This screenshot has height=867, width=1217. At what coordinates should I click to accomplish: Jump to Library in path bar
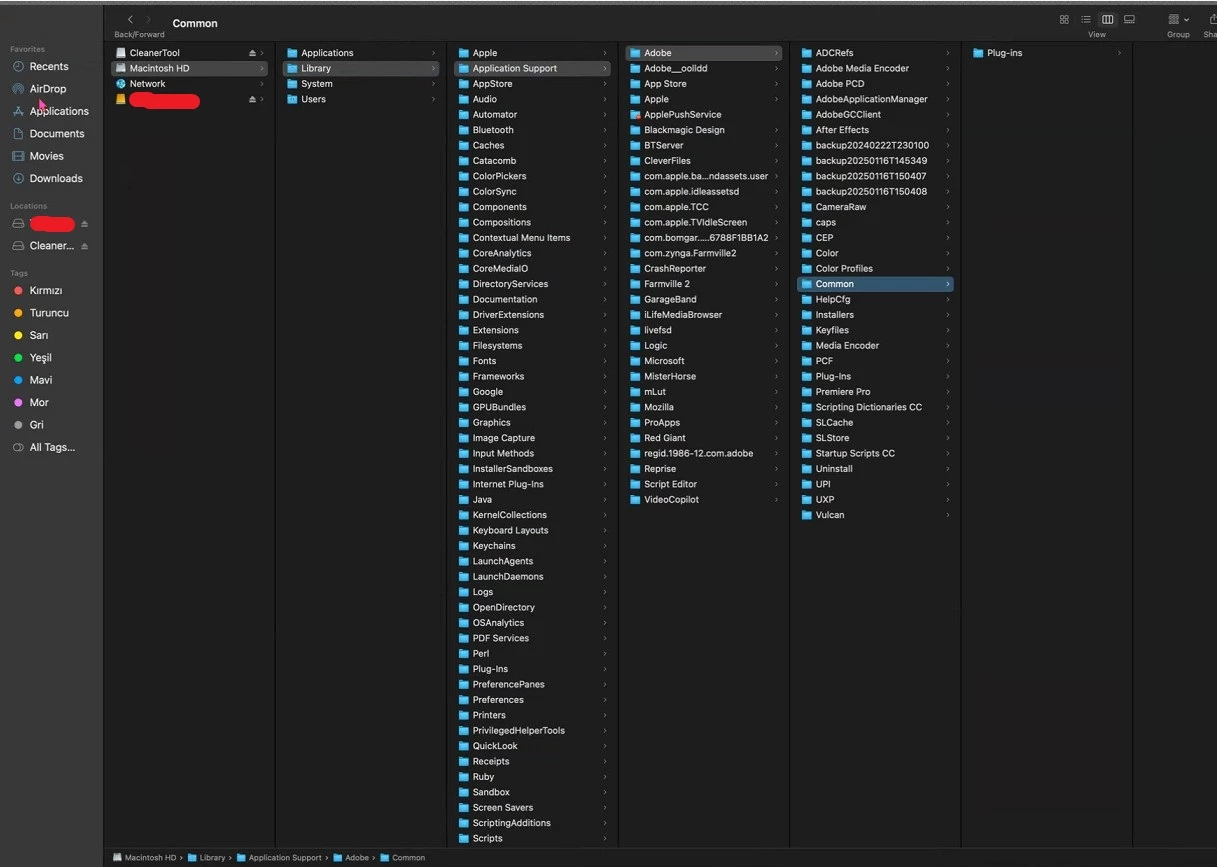click(x=206, y=858)
